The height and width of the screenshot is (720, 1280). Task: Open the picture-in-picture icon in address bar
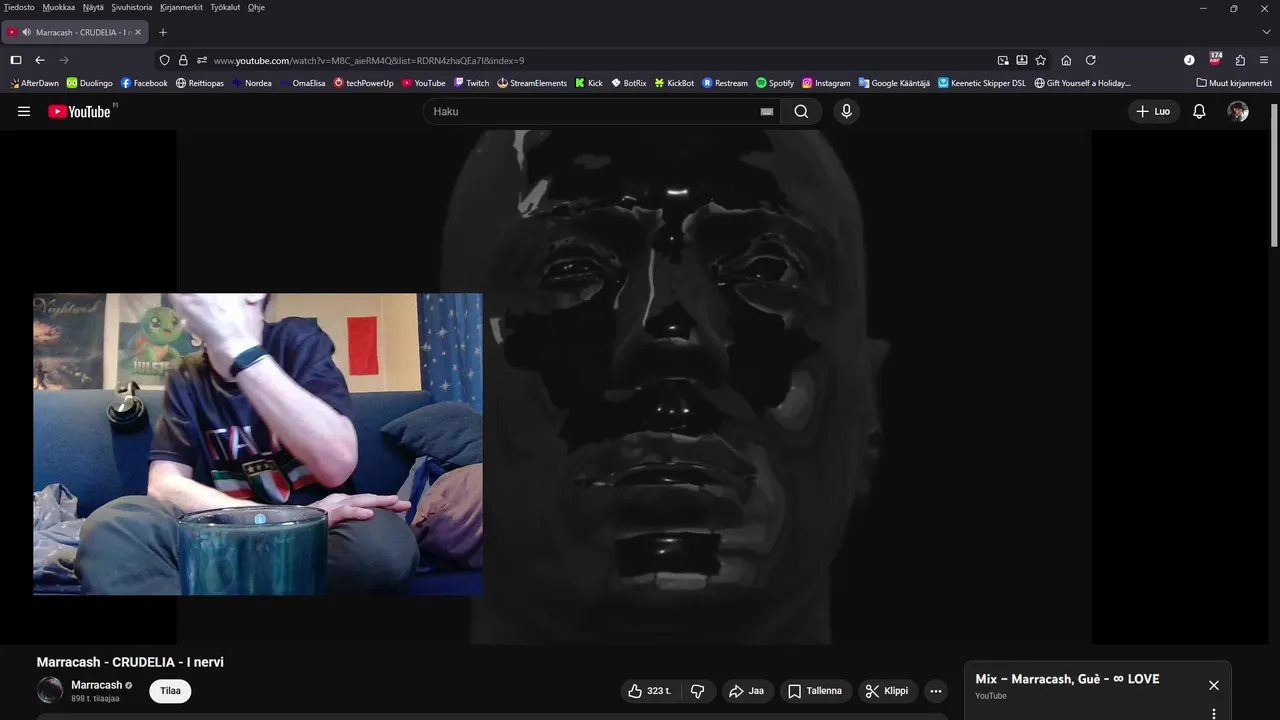tap(1003, 60)
